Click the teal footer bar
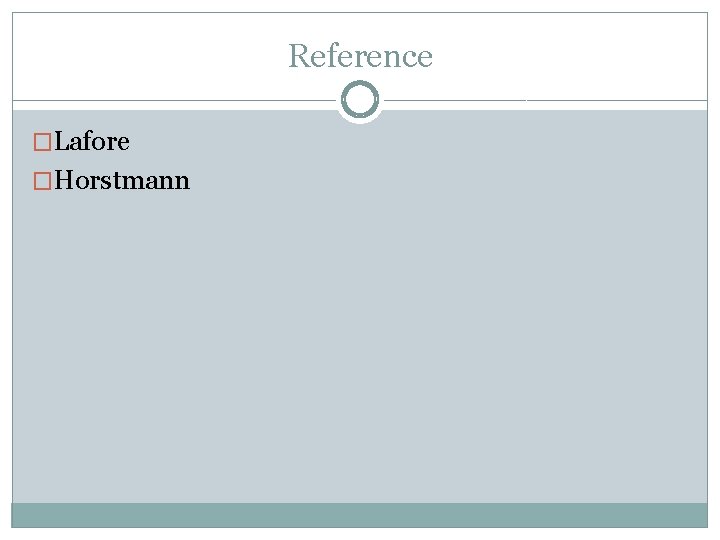 point(360,515)
